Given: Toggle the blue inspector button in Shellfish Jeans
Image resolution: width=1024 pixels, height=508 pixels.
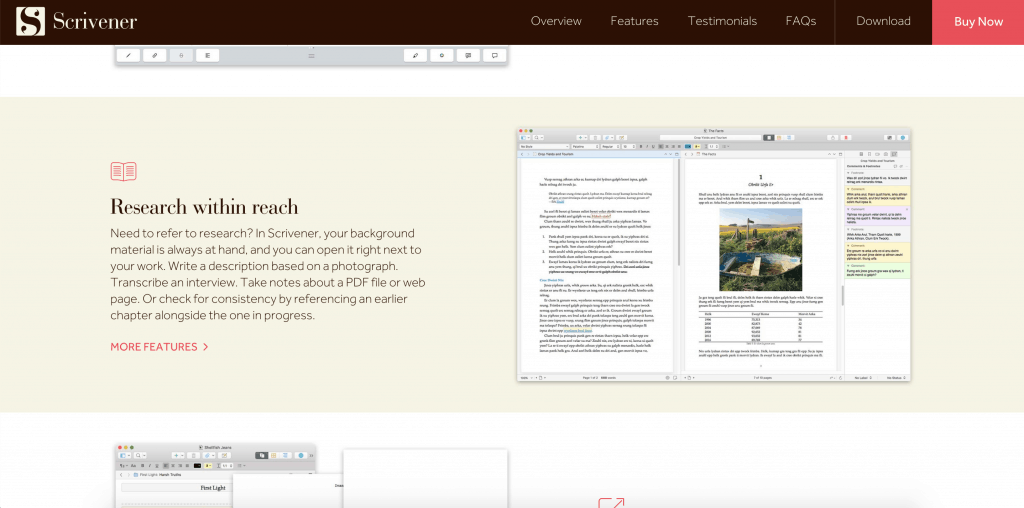Looking at the screenshot, I should [x=301, y=455].
